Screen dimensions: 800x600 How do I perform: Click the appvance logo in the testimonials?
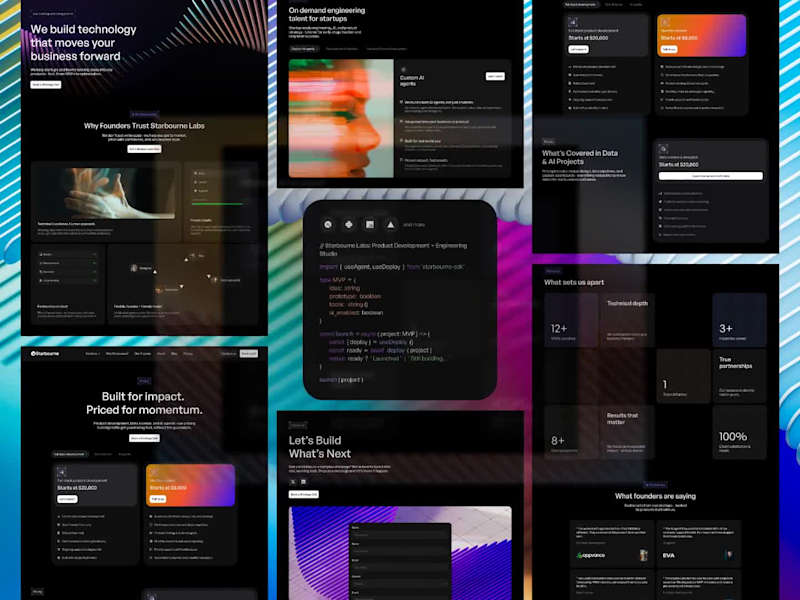(x=590, y=555)
